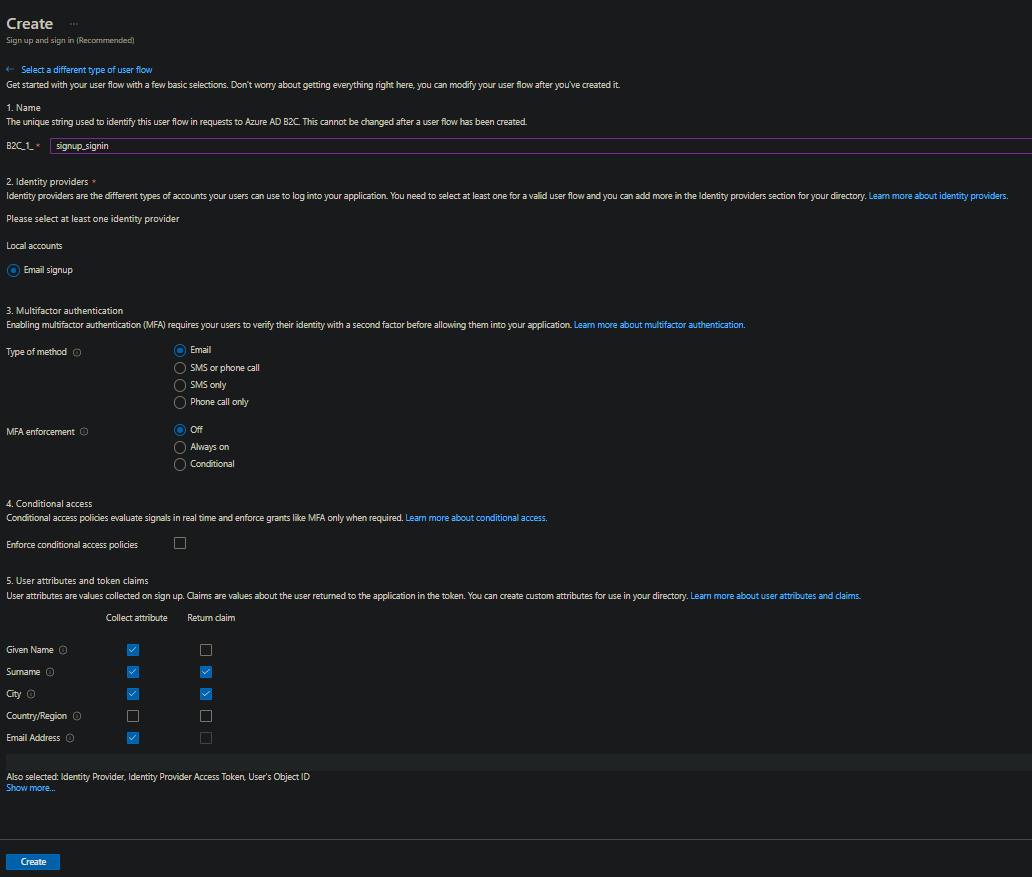1032x877 pixels.
Task: View the Given Name info icon
Action: click(62, 650)
